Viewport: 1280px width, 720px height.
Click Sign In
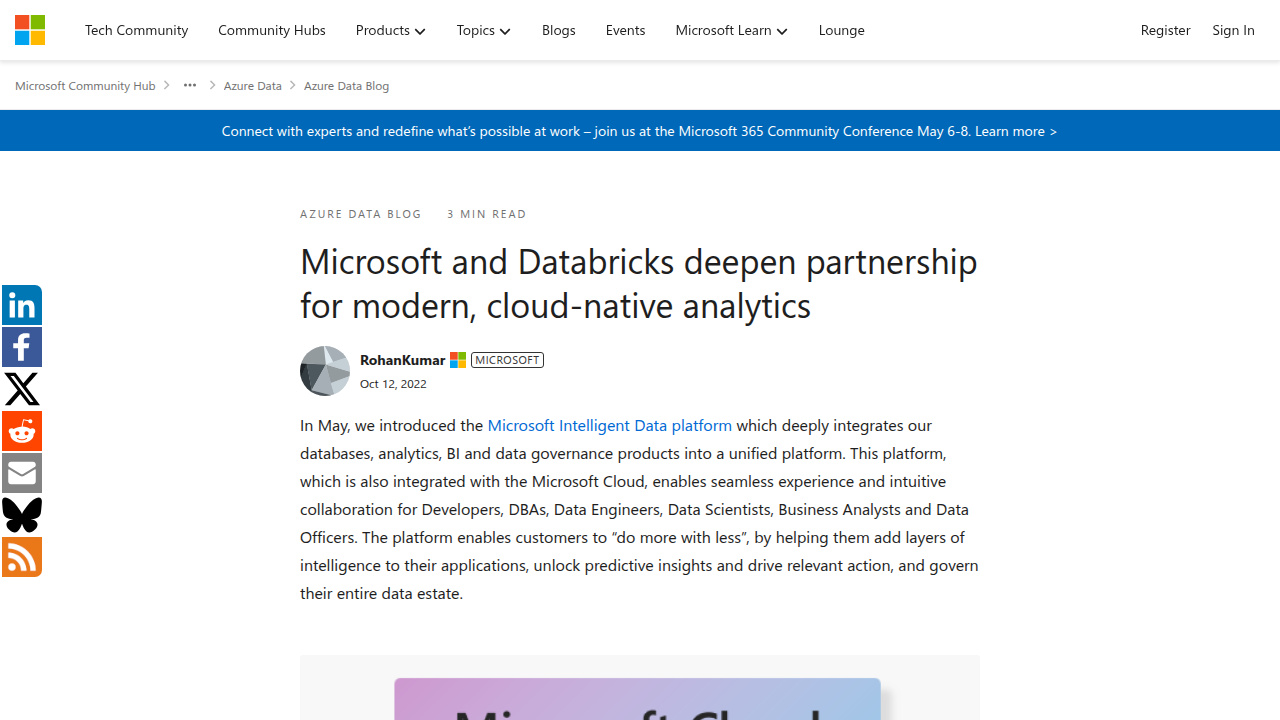pyautogui.click(x=1233, y=30)
